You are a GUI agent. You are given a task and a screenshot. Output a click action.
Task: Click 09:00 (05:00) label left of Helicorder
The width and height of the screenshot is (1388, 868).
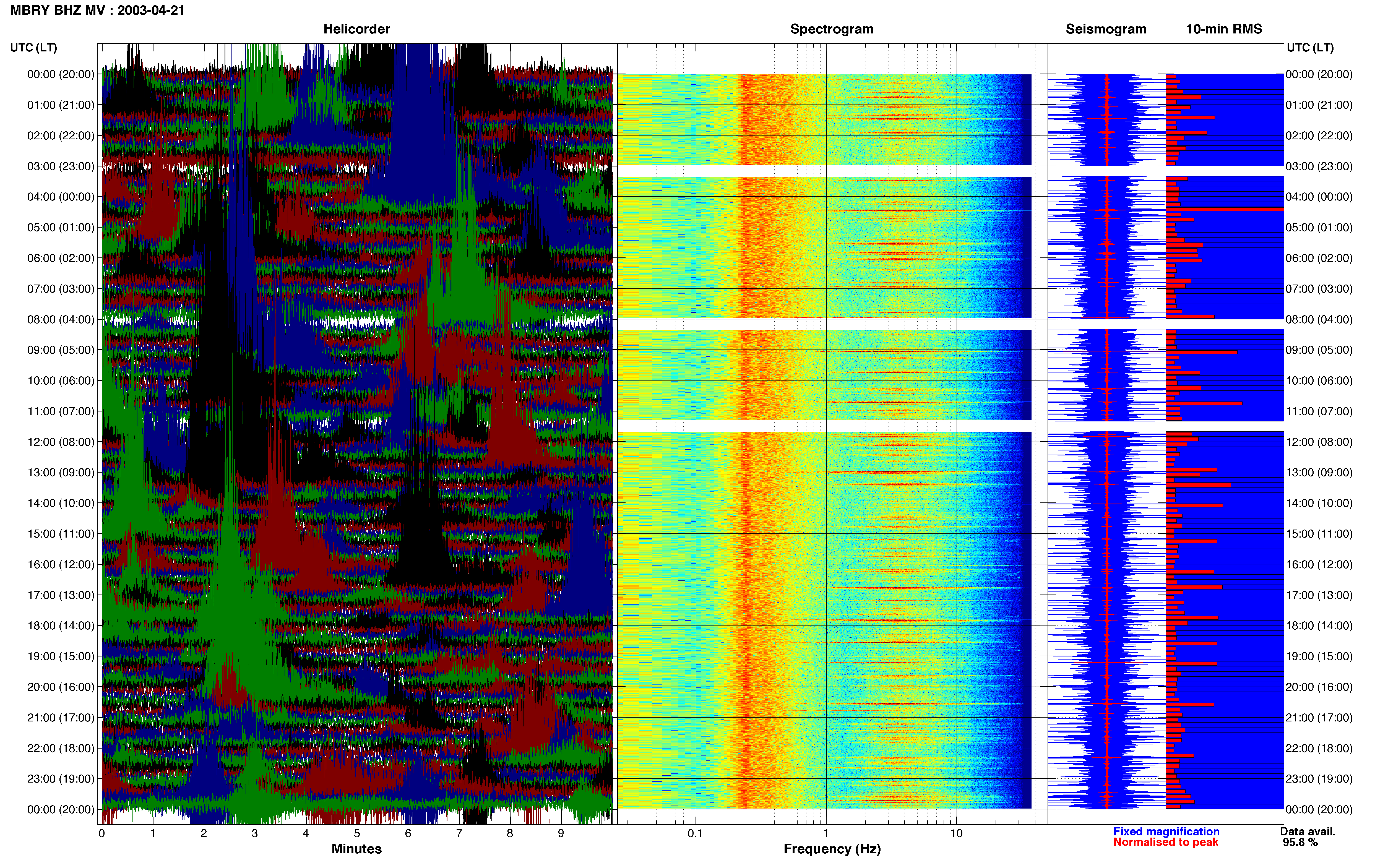[x=61, y=350]
